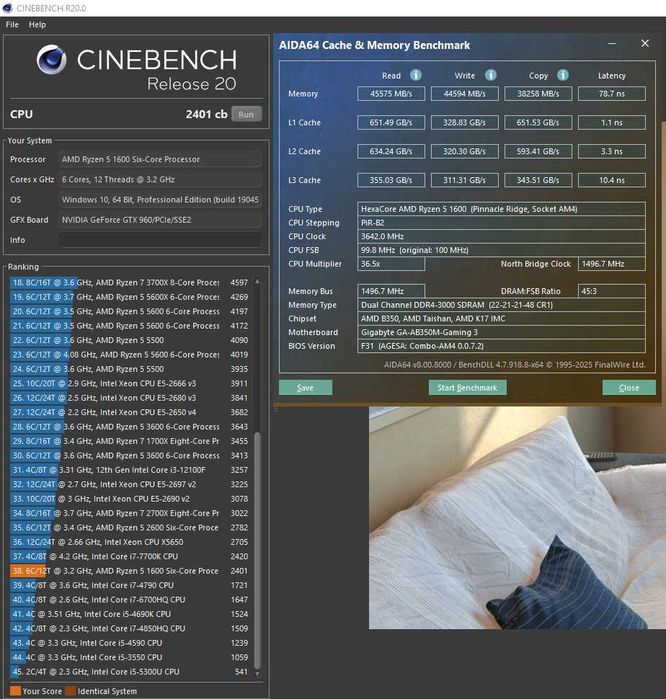Click the Cinebench logo sphere
This screenshot has height=699, width=666.
coord(52,59)
